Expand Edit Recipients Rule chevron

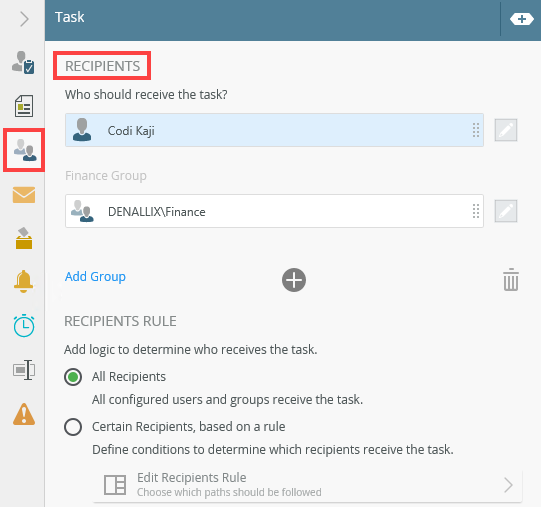coord(508,485)
